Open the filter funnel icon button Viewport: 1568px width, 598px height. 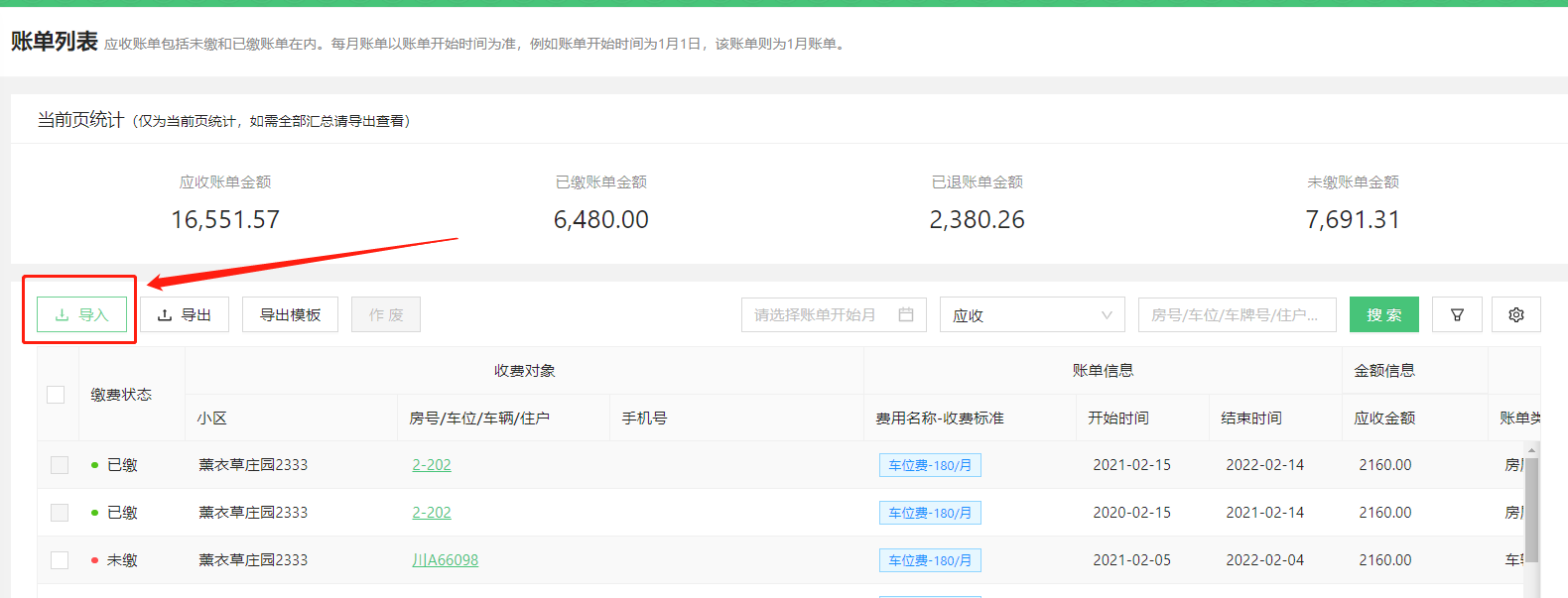pos(1457,314)
